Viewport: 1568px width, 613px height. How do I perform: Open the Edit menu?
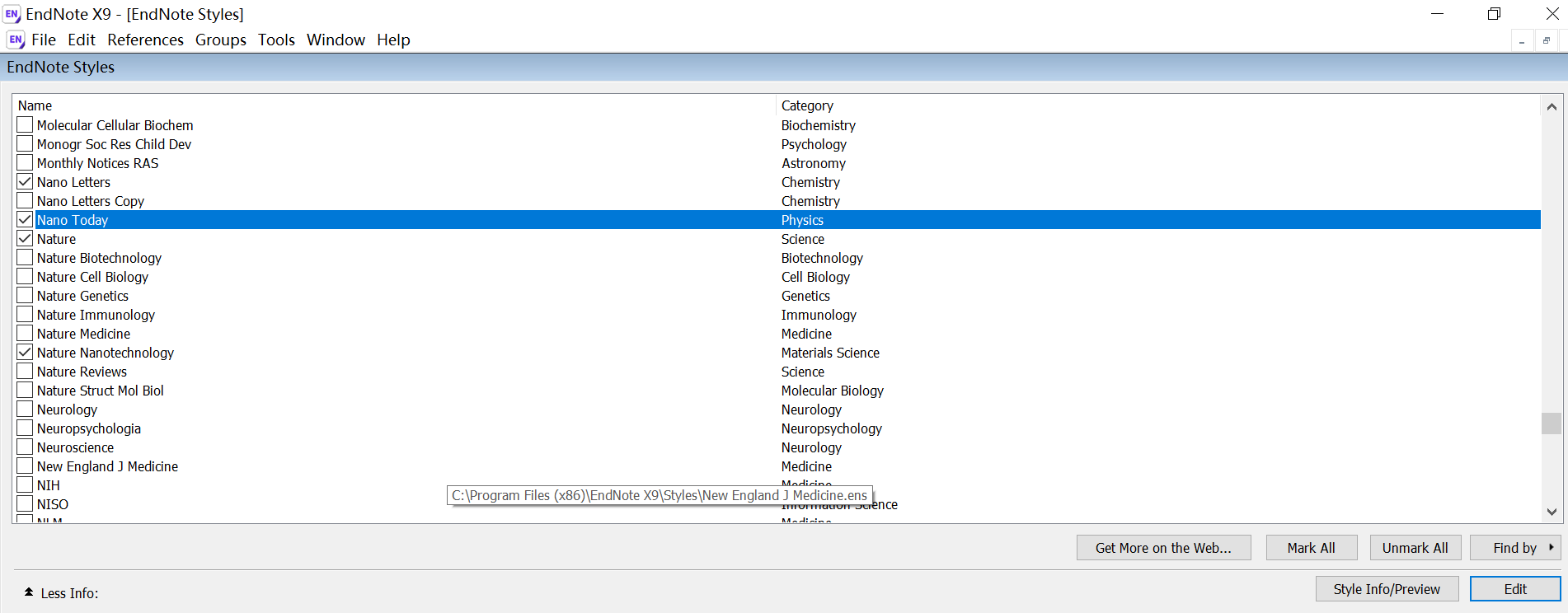tap(82, 40)
